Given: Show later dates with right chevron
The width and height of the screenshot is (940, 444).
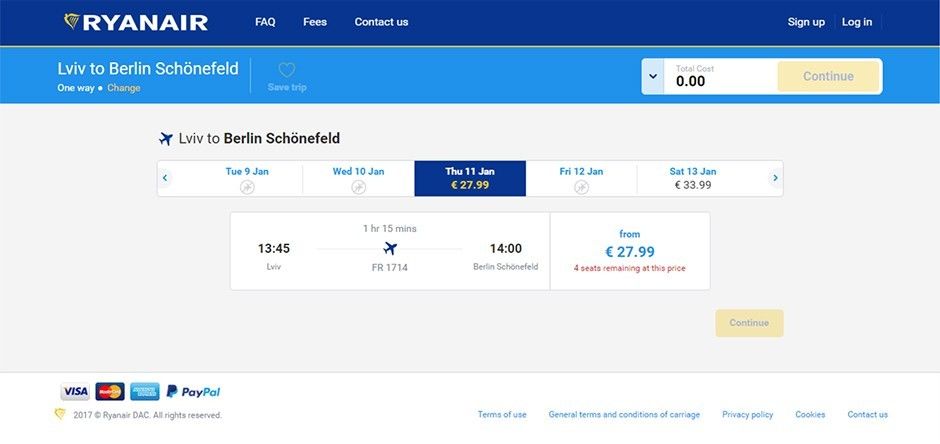Looking at the screenshot, I should pyautogui.click(x=775, y=178).
